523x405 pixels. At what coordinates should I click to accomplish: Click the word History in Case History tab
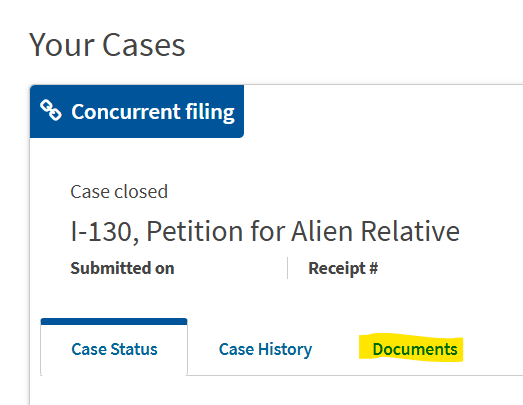tap(285, 350)
